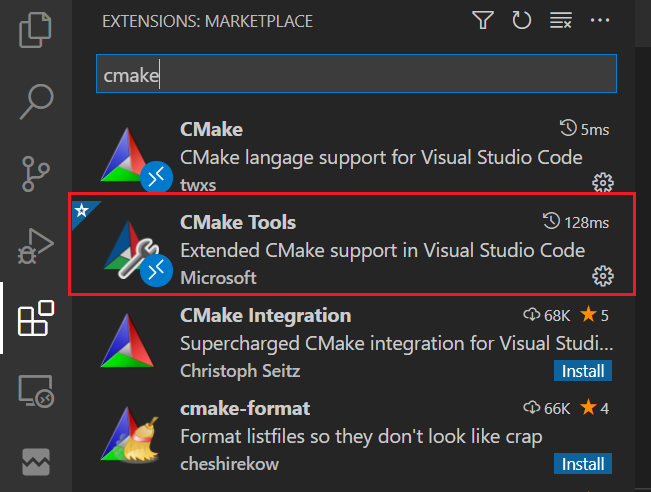This screenshot has width=651, height=492.
Task: Open the Explorer view in activity bar
Action: point(35,30)
